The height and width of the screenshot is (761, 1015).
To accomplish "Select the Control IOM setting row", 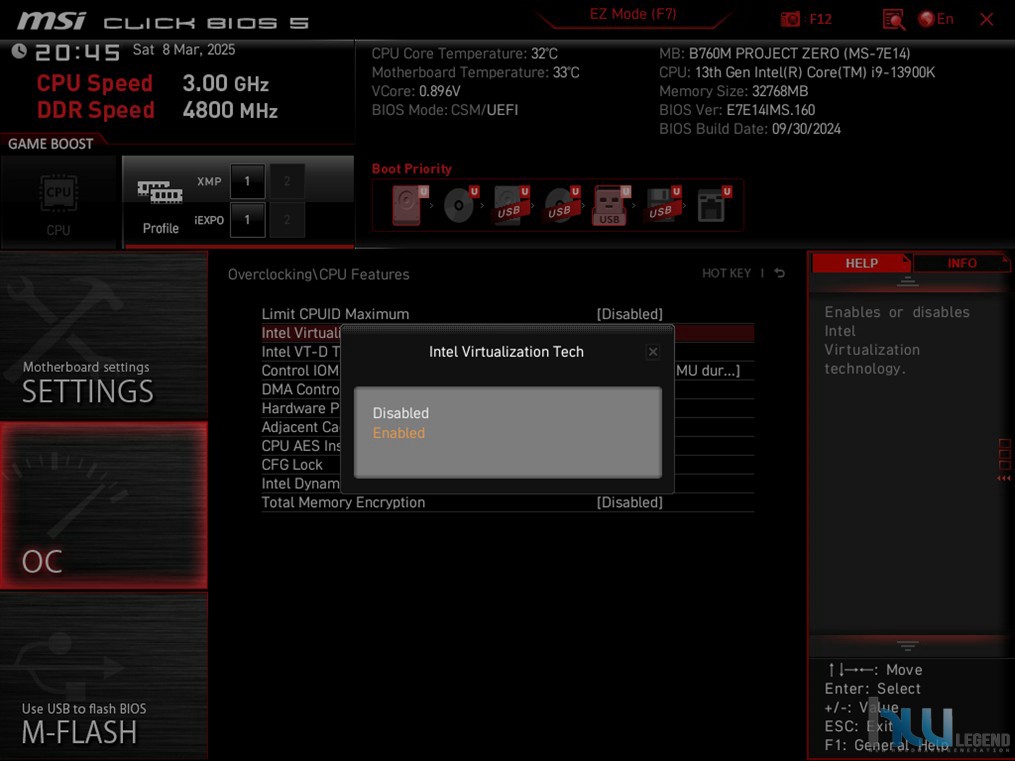I will coord(300,371).
